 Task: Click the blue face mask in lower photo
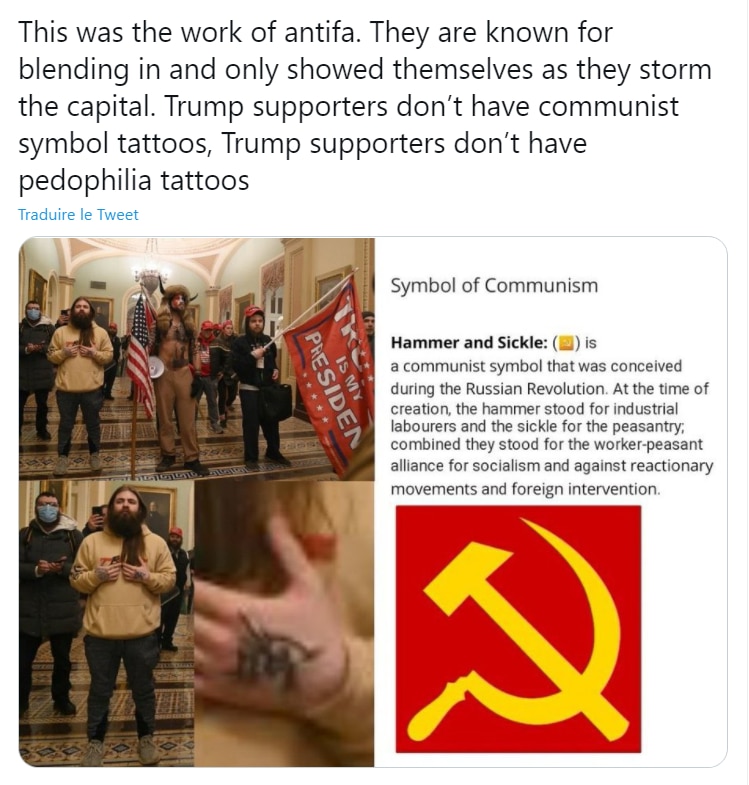coord(47,514)
